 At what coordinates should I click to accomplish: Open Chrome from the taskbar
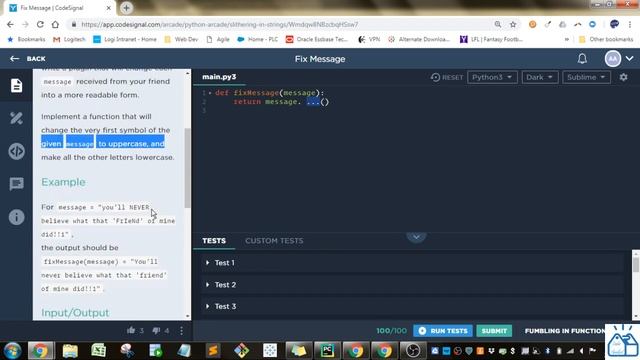click(40, 350)
